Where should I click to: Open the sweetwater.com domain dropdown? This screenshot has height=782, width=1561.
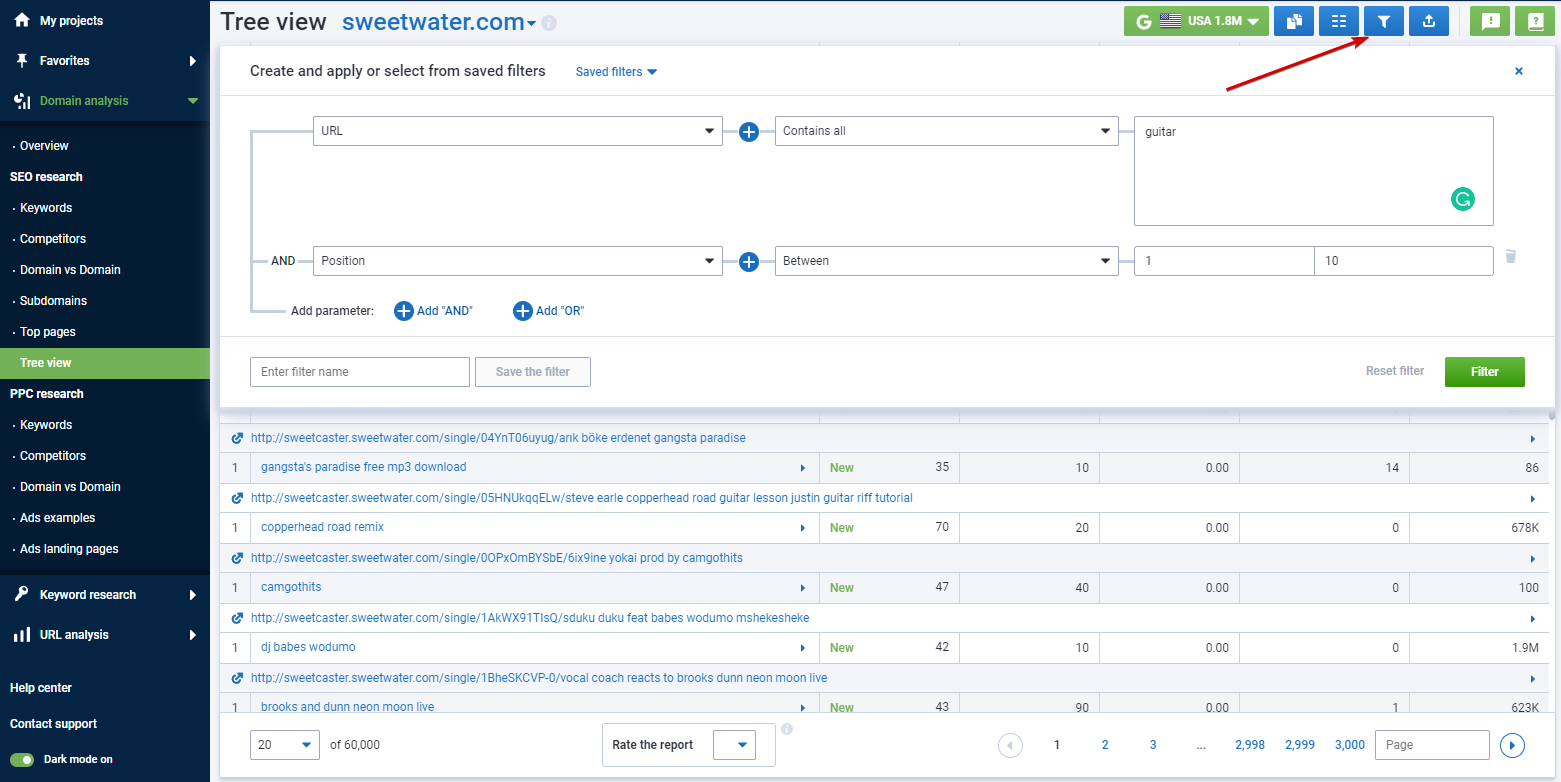pos(439,22)
